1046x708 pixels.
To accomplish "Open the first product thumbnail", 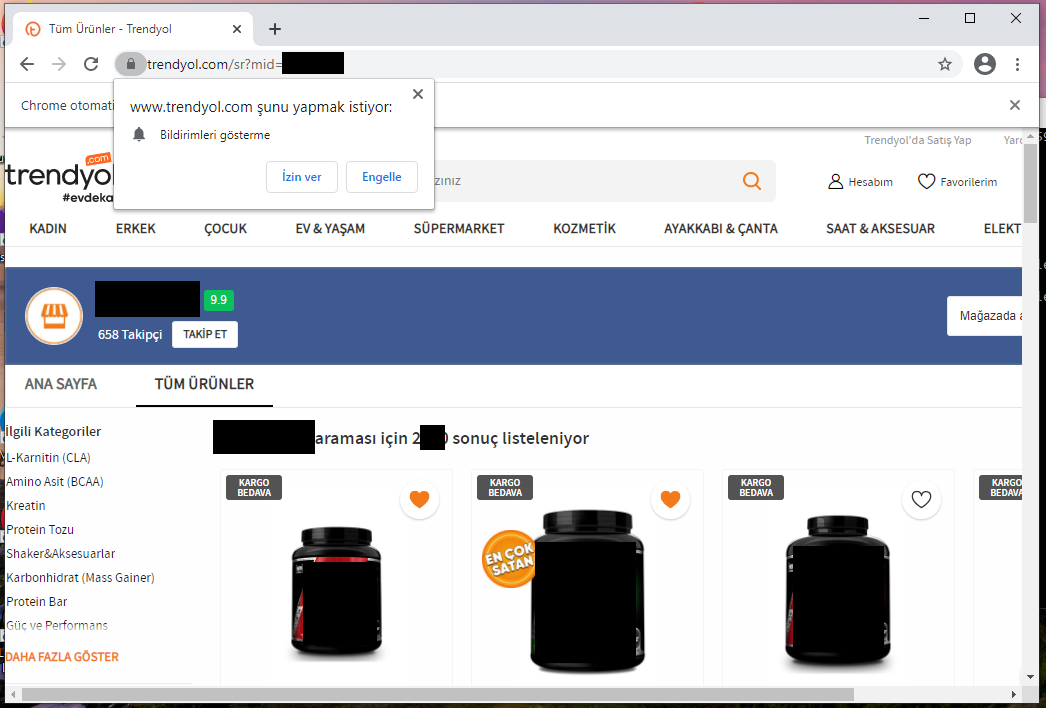I will (x=337, y=594).
